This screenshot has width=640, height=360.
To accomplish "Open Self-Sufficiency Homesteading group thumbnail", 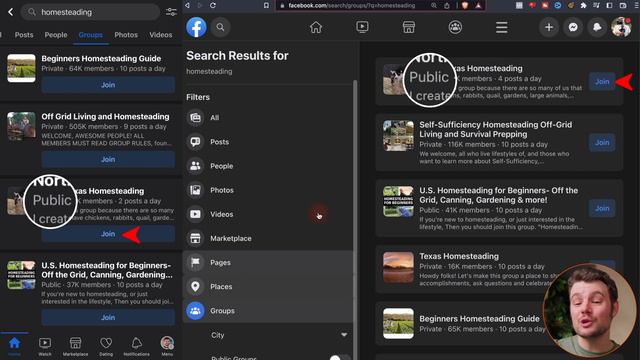I will (x=398, y=135).
